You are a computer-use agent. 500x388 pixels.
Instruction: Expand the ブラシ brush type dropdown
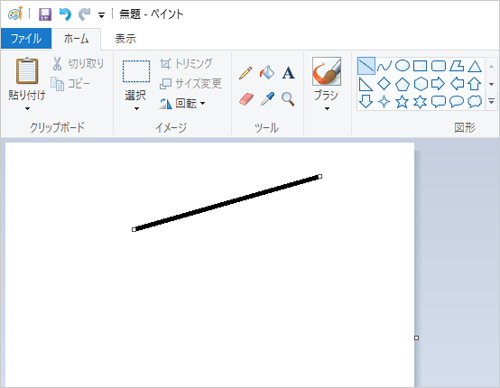[x=327, y=109]
